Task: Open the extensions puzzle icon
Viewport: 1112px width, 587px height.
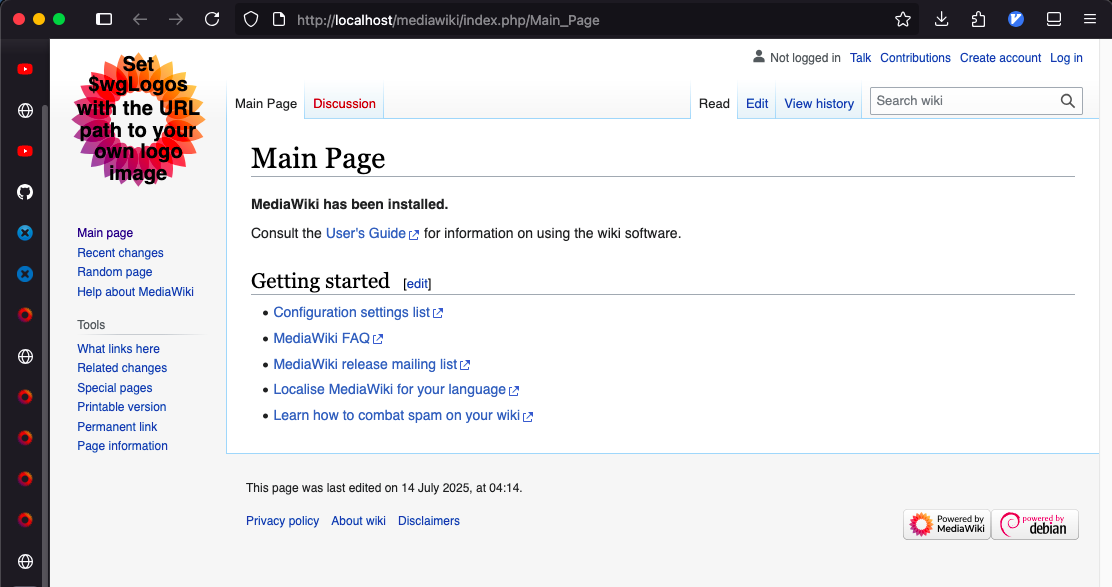Action: (979, 19)
